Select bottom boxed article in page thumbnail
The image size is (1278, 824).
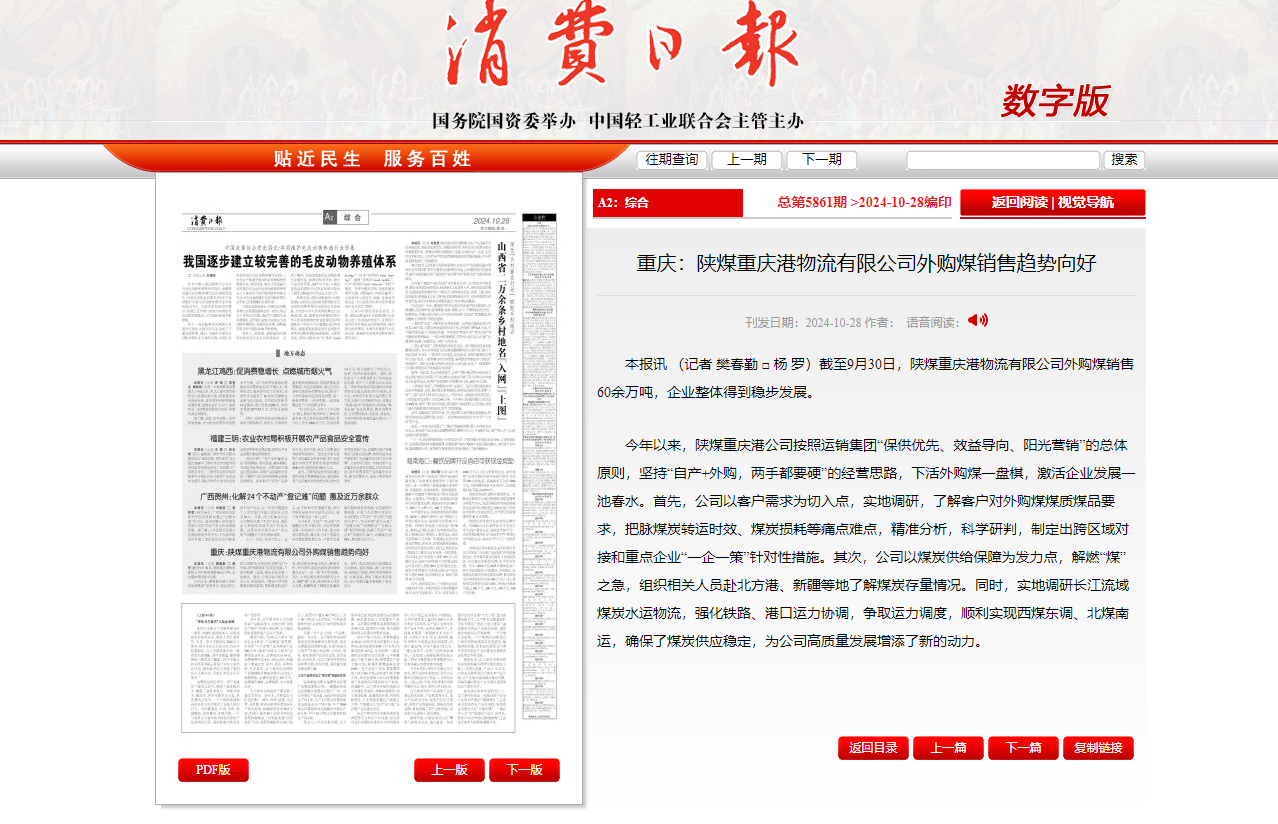[x=348, y=668]
